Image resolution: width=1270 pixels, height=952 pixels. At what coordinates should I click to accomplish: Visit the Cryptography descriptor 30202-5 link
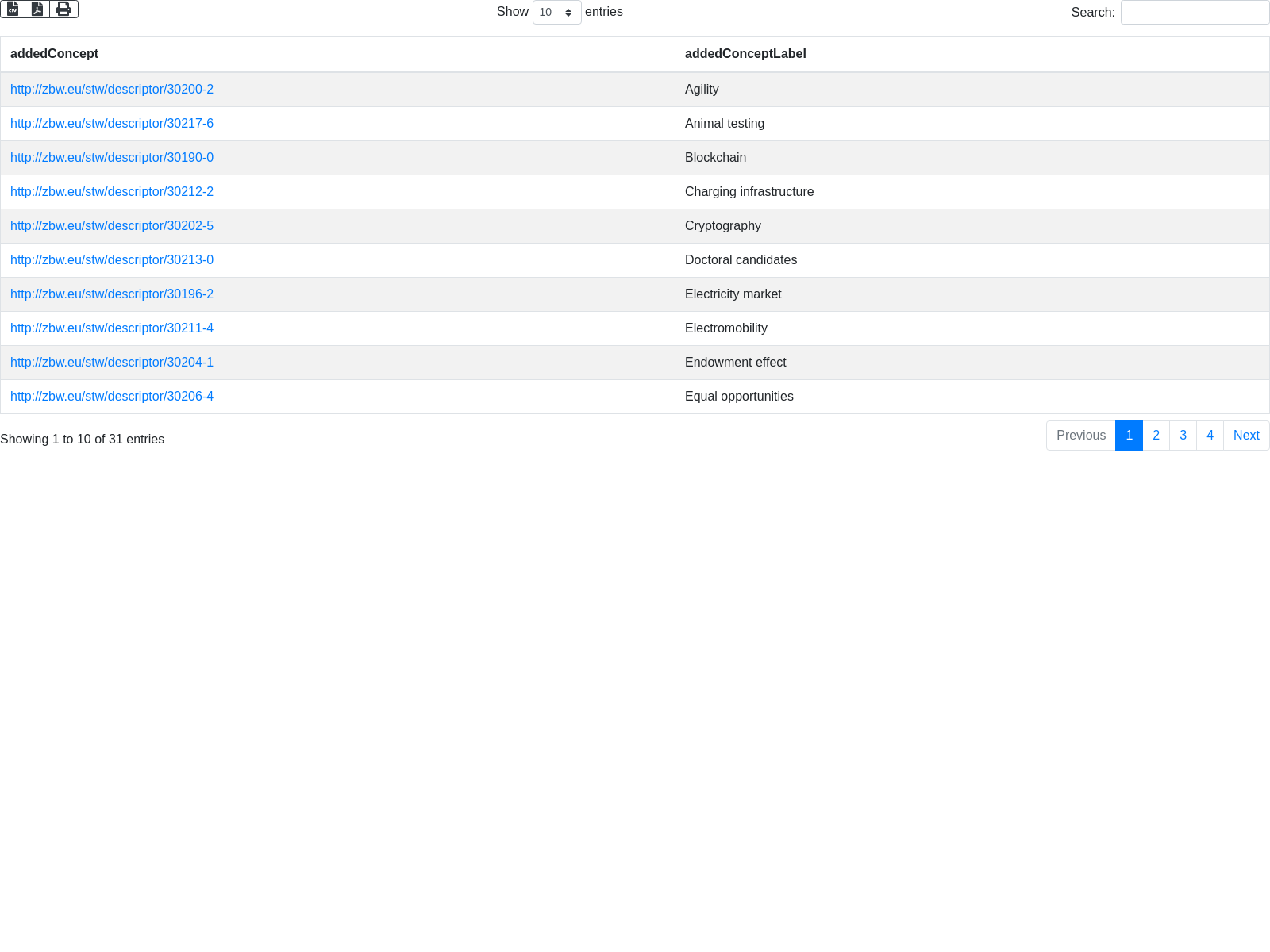pyautogui.click(x=112, y=226)
